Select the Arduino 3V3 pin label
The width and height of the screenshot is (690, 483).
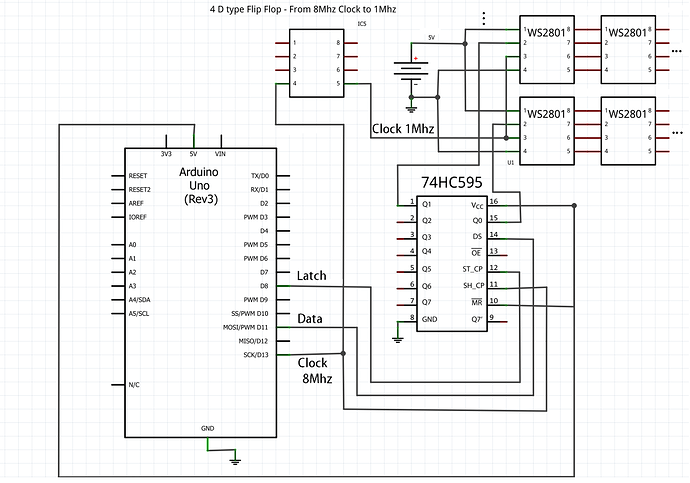[x=166, y=154]
